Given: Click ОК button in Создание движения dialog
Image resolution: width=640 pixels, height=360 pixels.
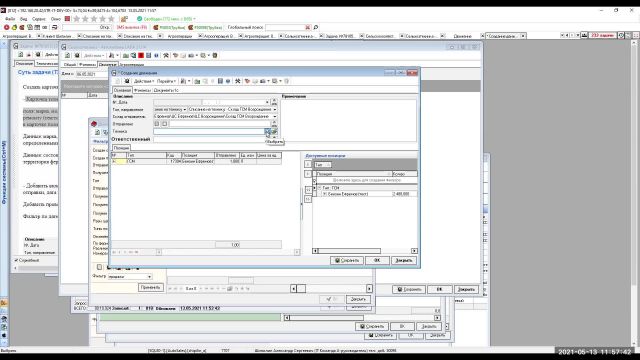Looking at the screenshot, I should 377,260.
